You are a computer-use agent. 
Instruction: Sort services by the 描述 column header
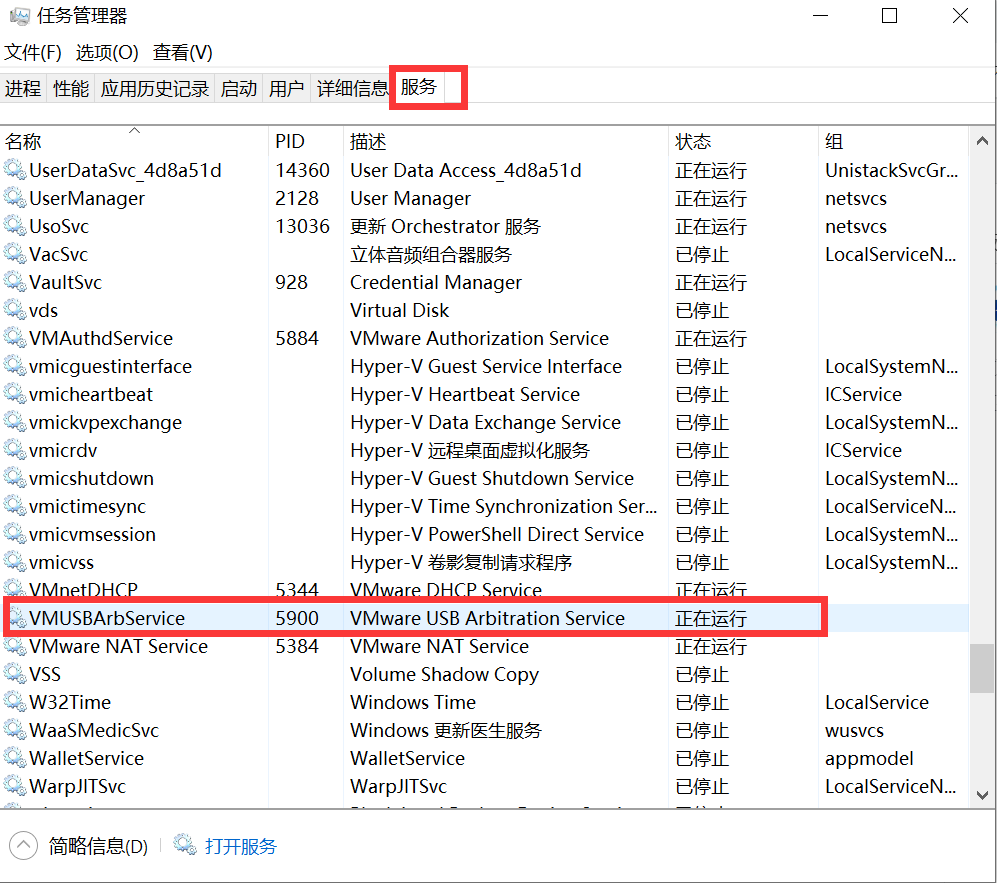coord(506,141)
